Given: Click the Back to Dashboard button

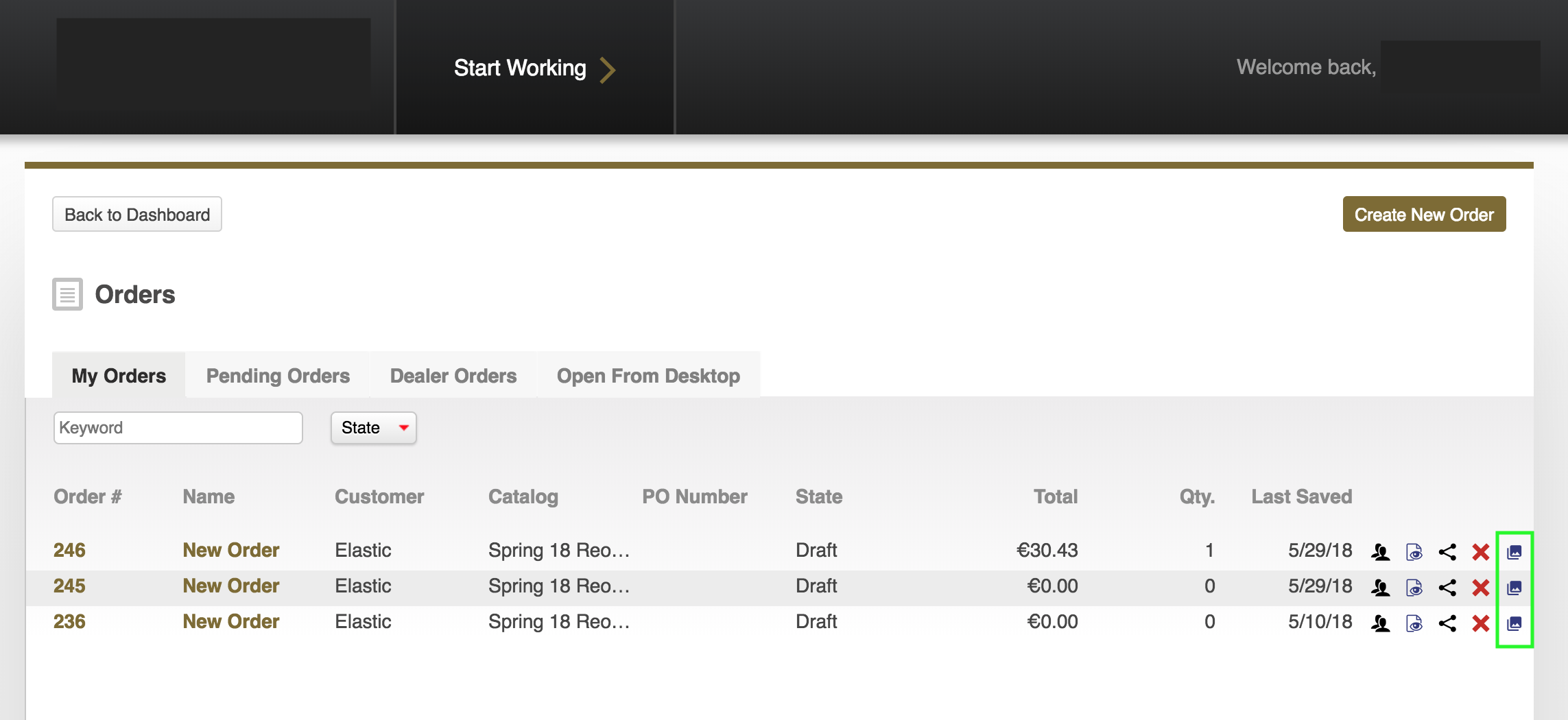Looking at the screenshot, I should tap(137, 215).
